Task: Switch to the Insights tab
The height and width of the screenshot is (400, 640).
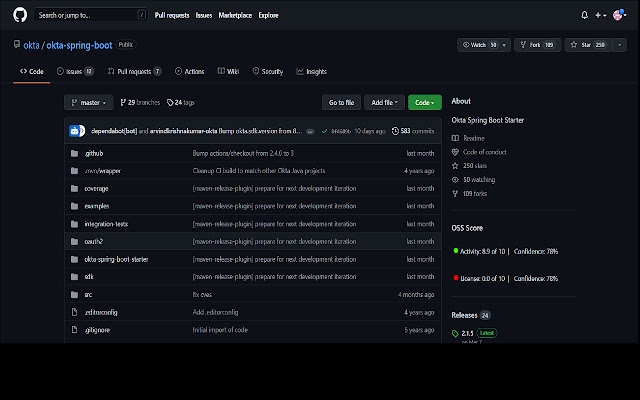Action: [311, 71]
